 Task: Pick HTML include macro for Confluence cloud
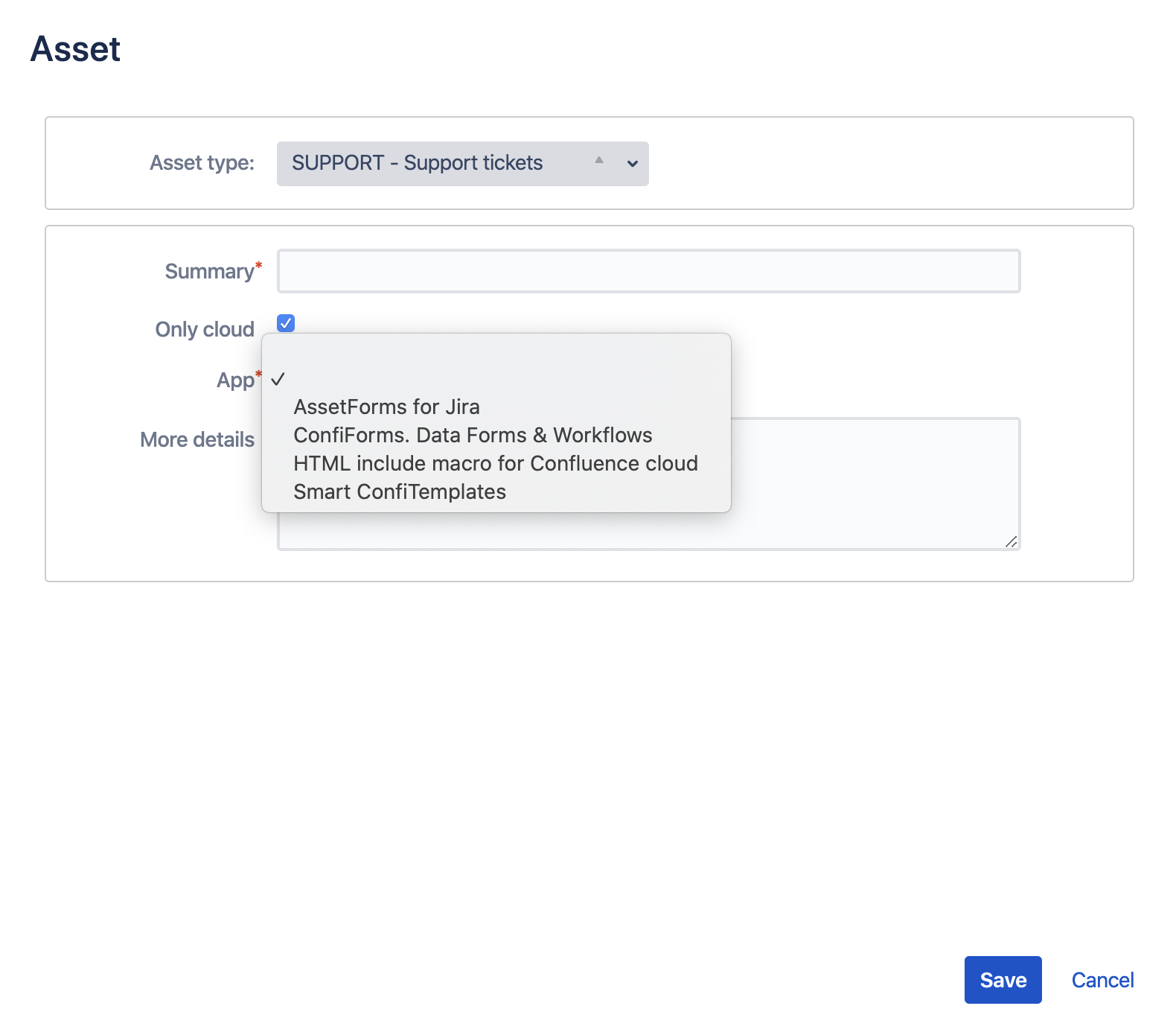[496, 464]
